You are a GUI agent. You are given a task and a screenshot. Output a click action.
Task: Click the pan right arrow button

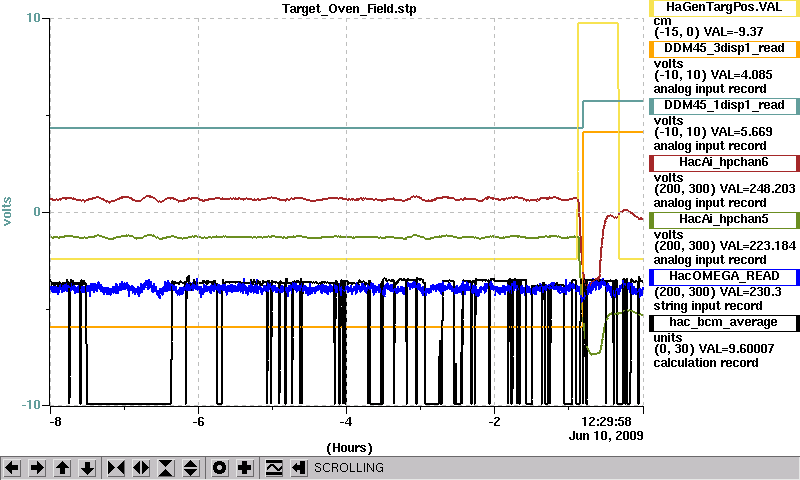coord(37,468)
